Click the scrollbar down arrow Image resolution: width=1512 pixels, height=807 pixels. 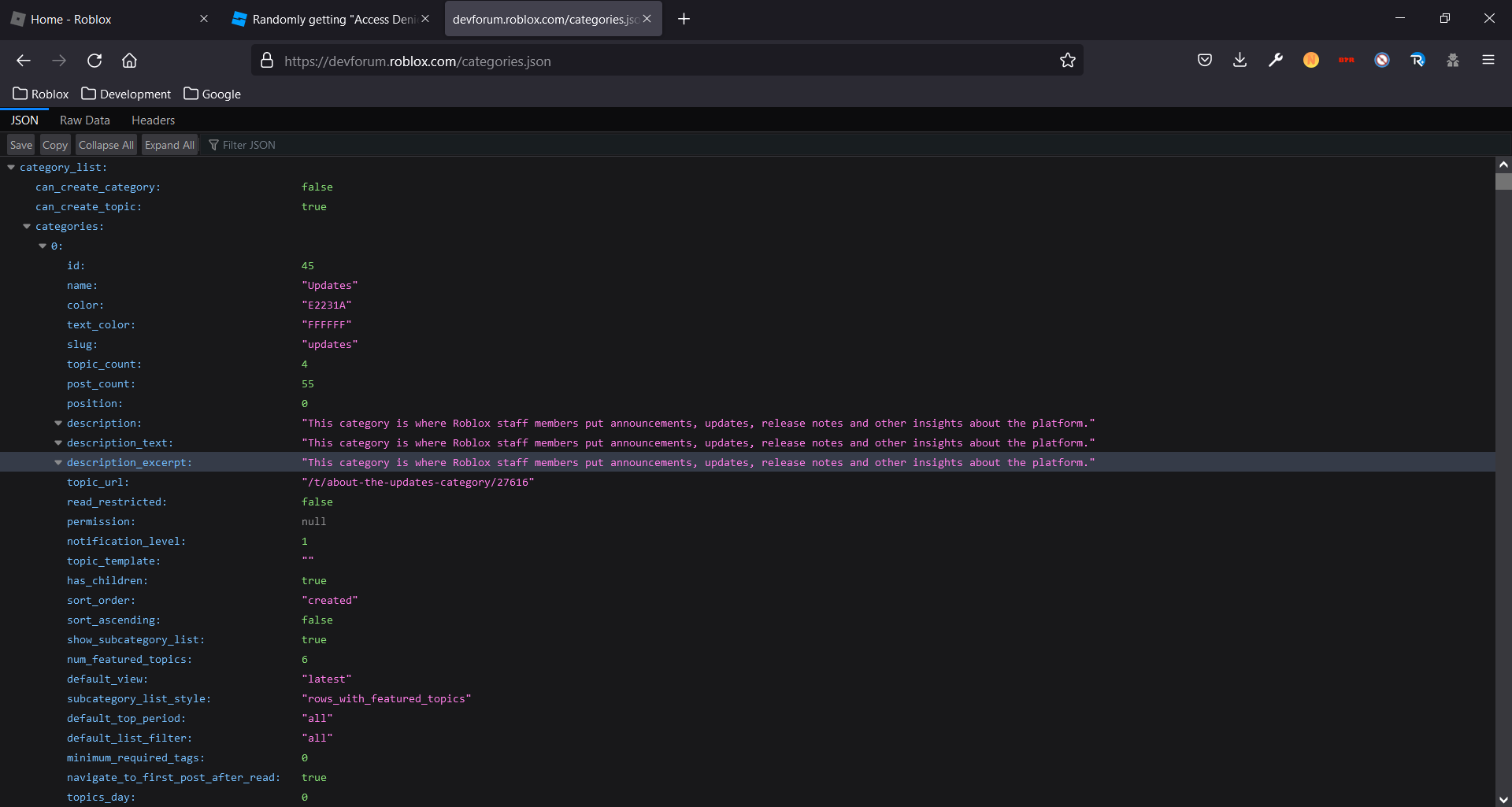pos(1503,799)
